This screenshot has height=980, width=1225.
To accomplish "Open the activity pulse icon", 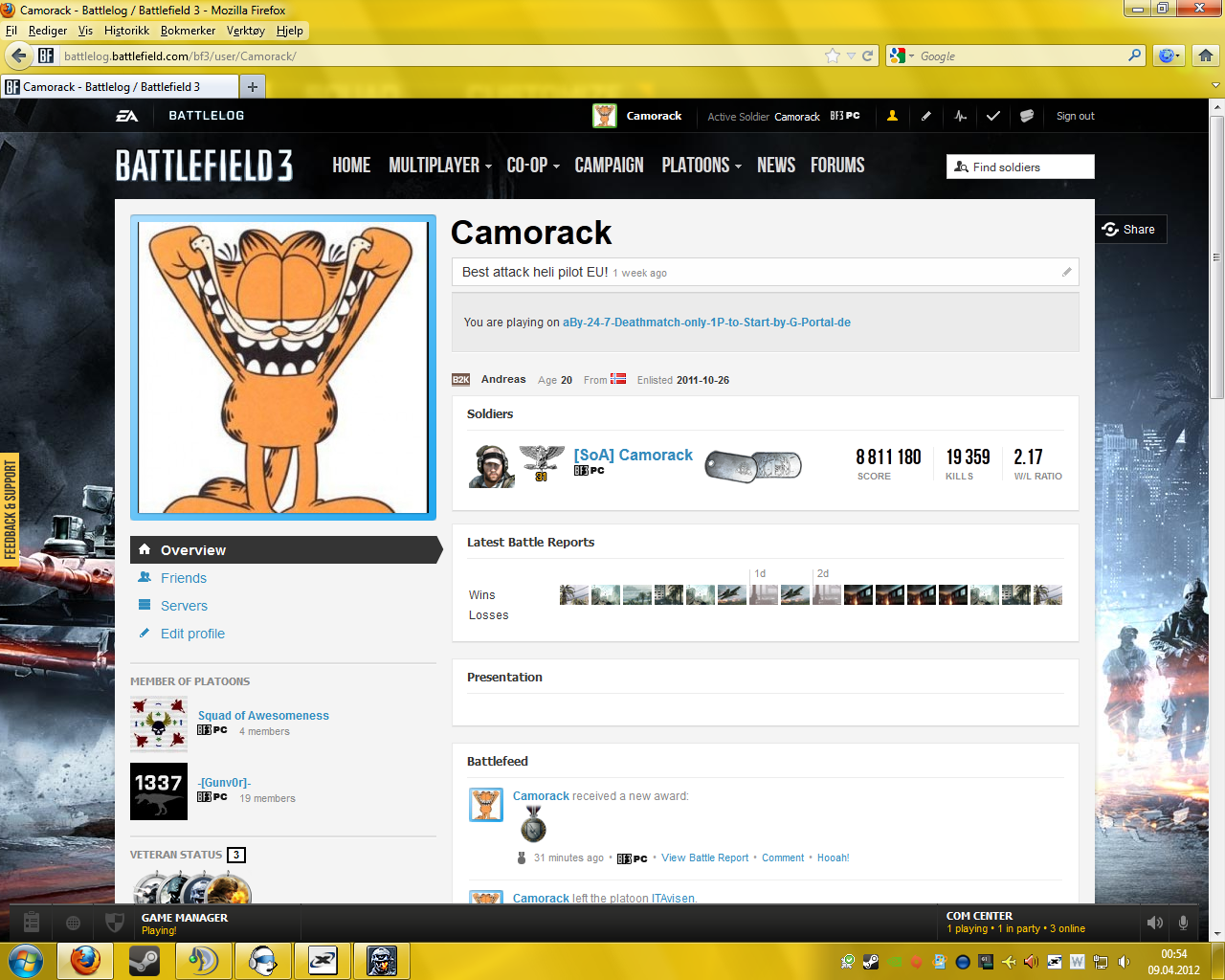I will (960, 116).
